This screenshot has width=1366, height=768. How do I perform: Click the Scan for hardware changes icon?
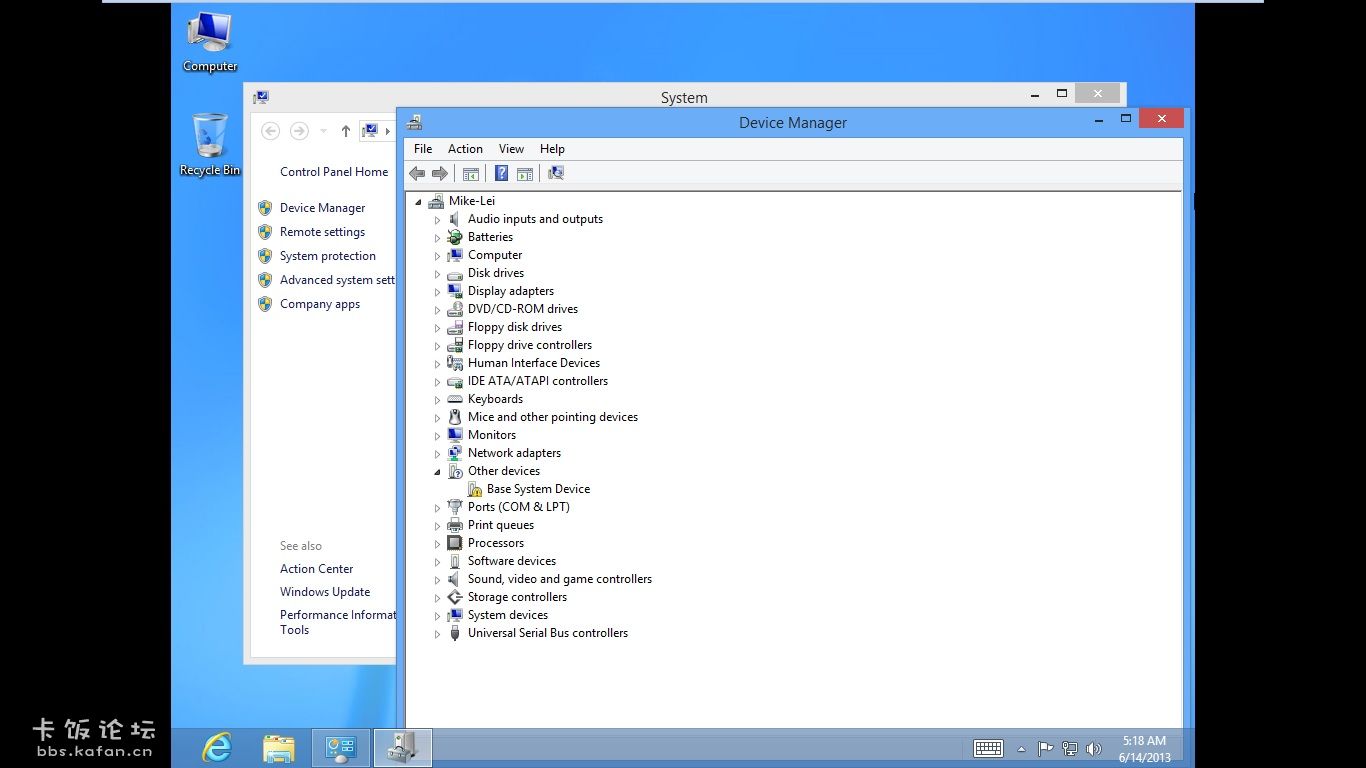pos(556,173)
